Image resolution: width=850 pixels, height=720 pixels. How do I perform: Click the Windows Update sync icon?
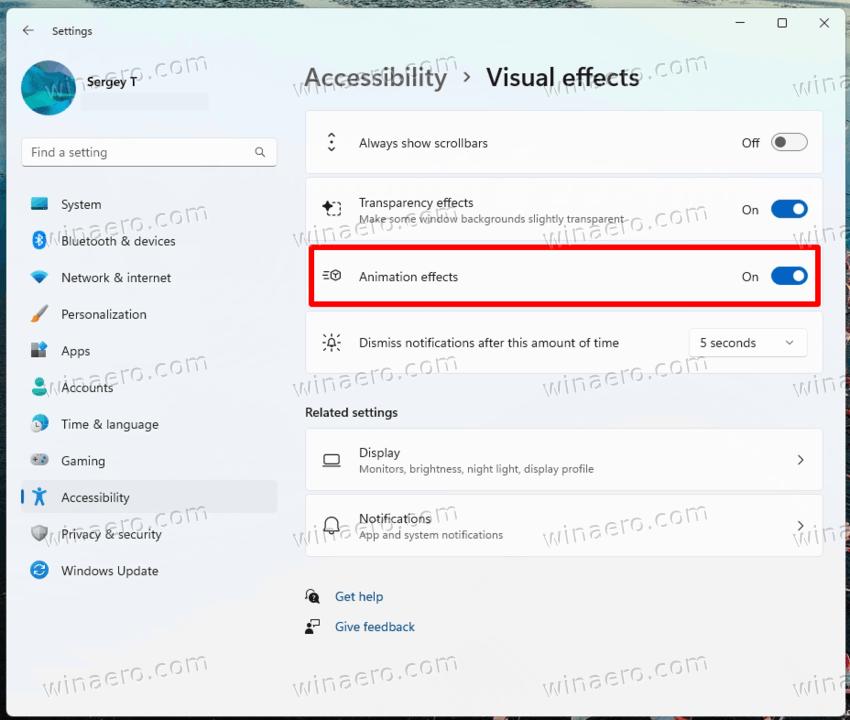pyautogui.click(x=39, y=570)
